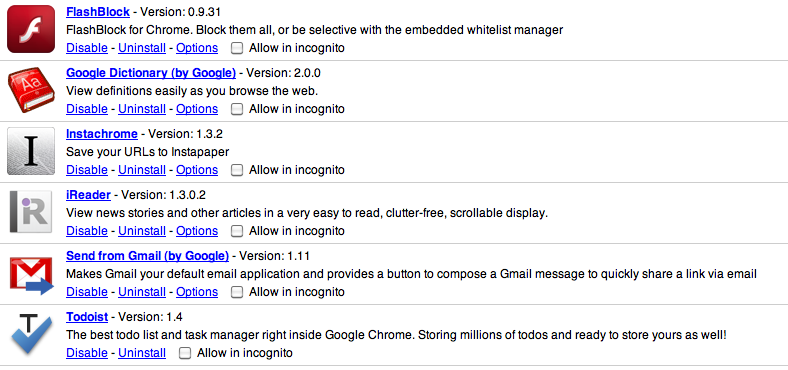
Task: Disable the Google Dictionary extension
Action: [87, 109]
